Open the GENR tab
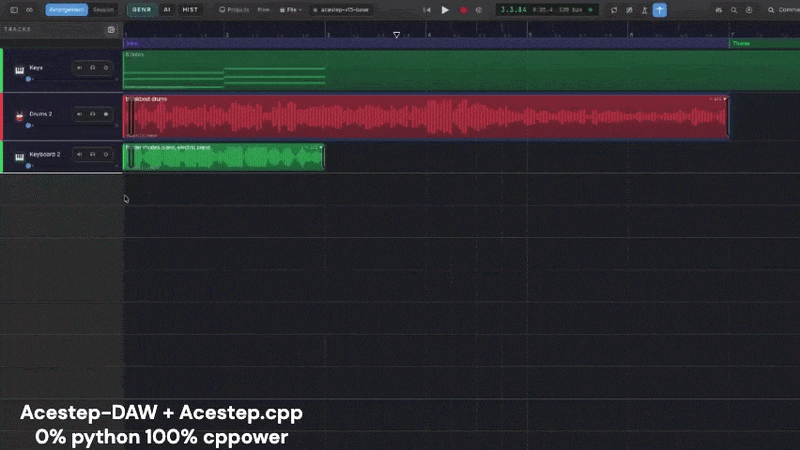The height and width of the screenshot is (450, 800). click(x=141, y=10)
